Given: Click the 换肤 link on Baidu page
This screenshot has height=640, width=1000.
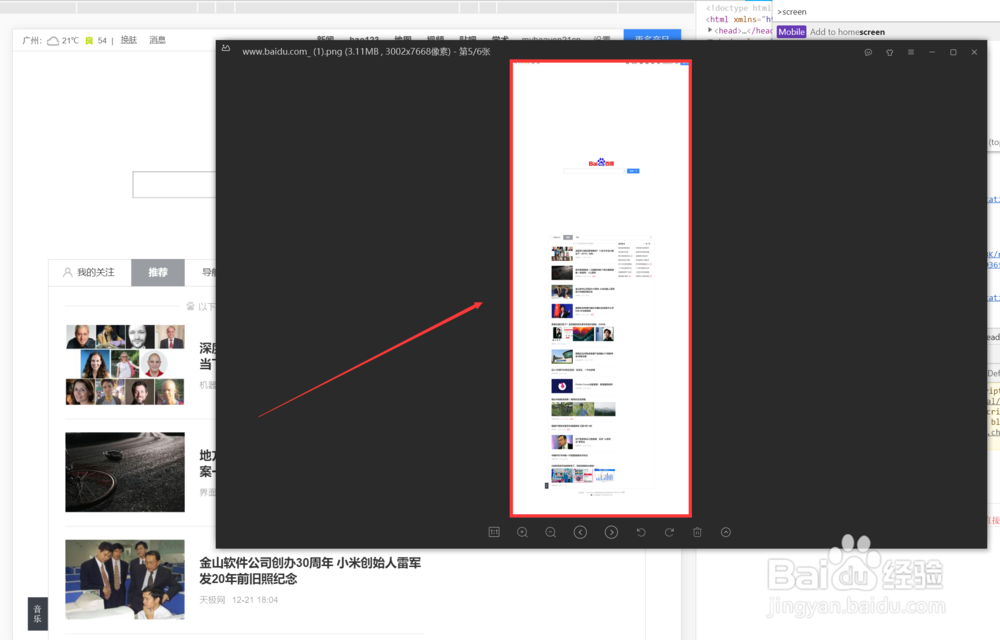Looking at the screenshot, I should click(129, 40).
